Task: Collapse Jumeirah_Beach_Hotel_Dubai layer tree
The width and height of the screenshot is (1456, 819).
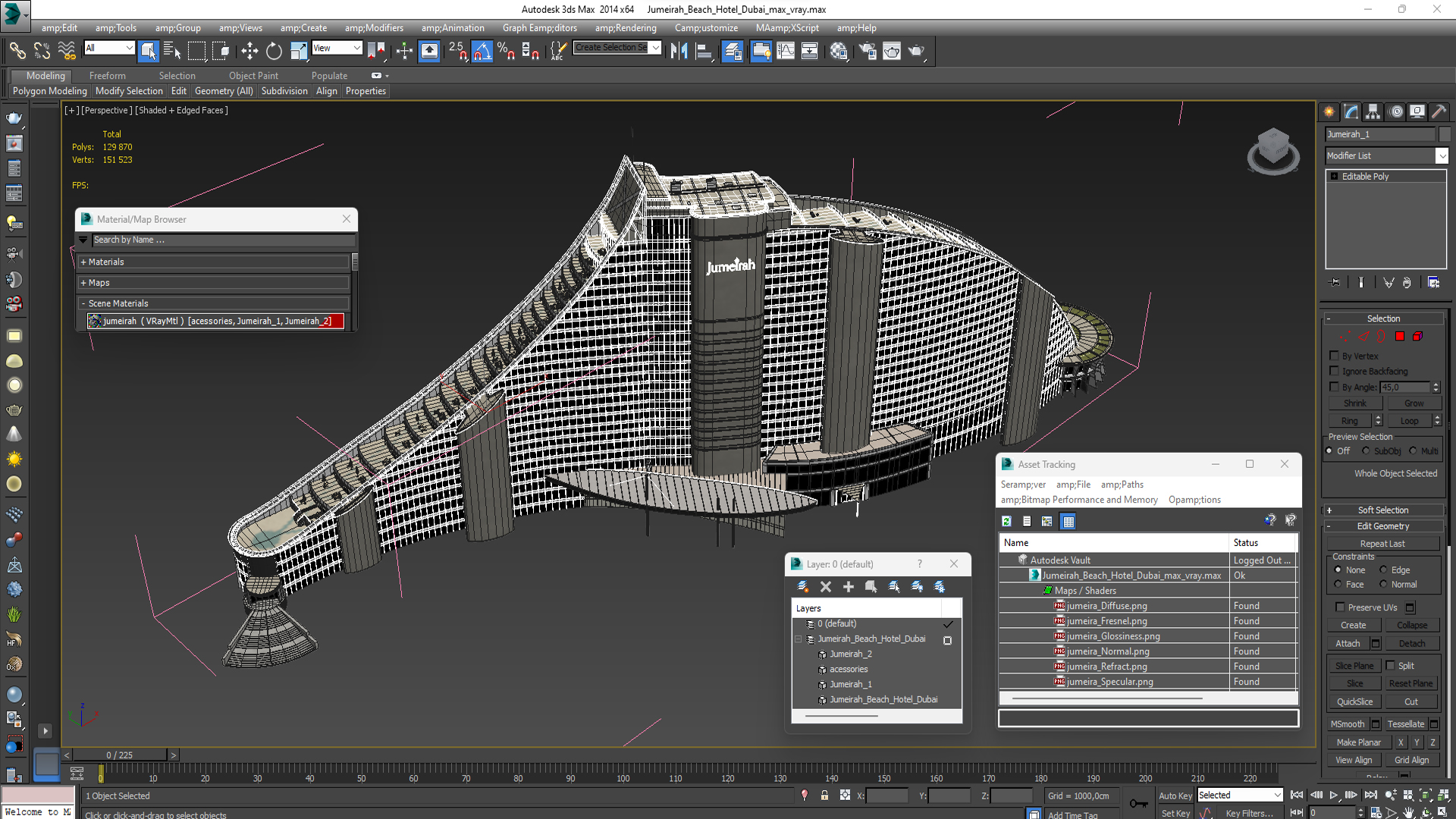Action: [799, 639]
